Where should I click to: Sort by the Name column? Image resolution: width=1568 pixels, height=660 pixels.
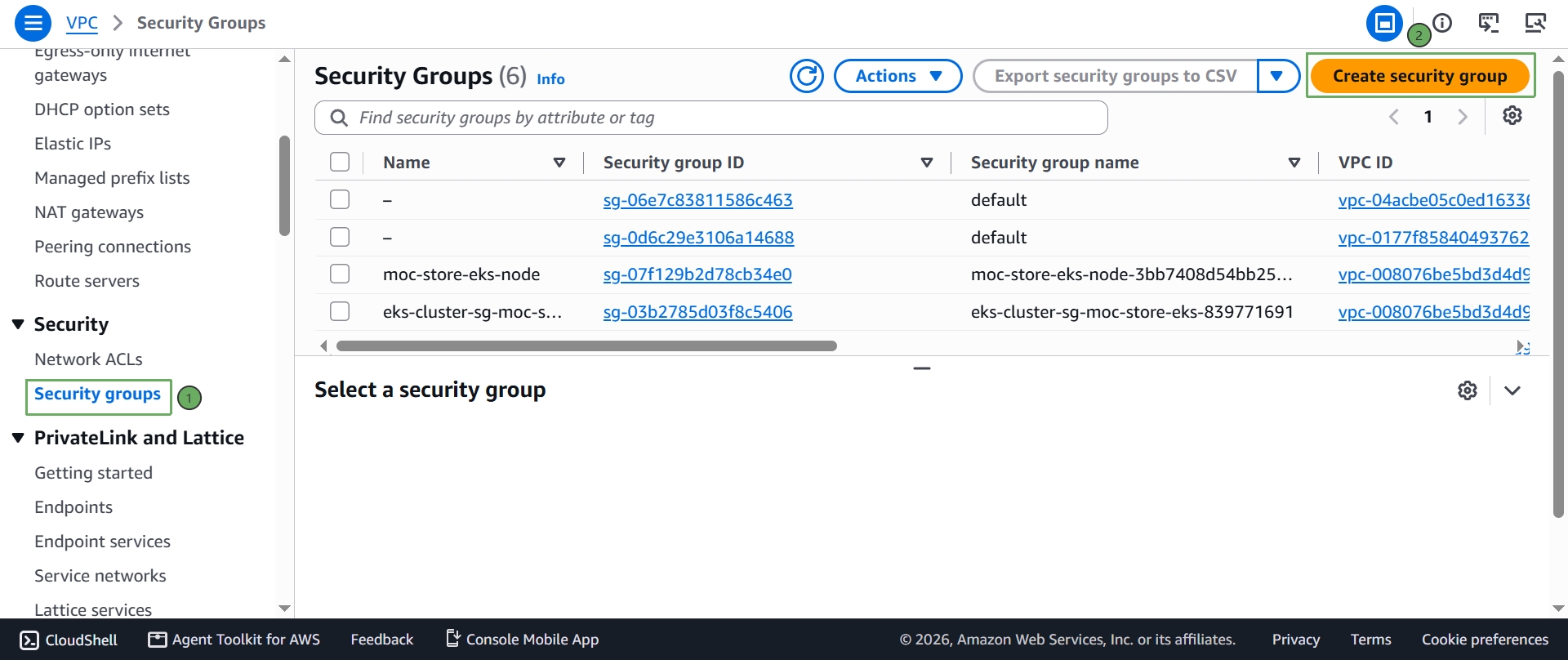(x=559, y=163)
